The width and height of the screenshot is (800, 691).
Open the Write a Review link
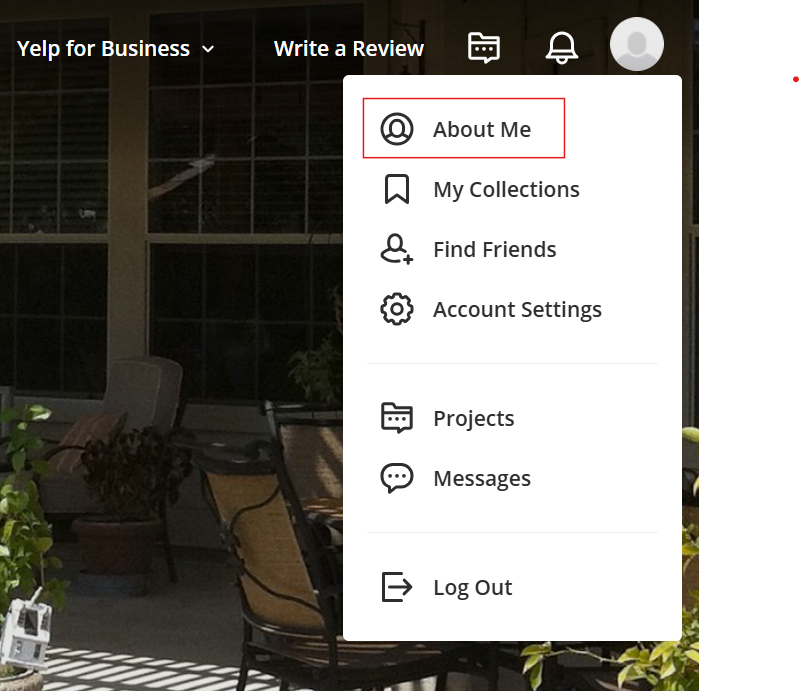349,48
